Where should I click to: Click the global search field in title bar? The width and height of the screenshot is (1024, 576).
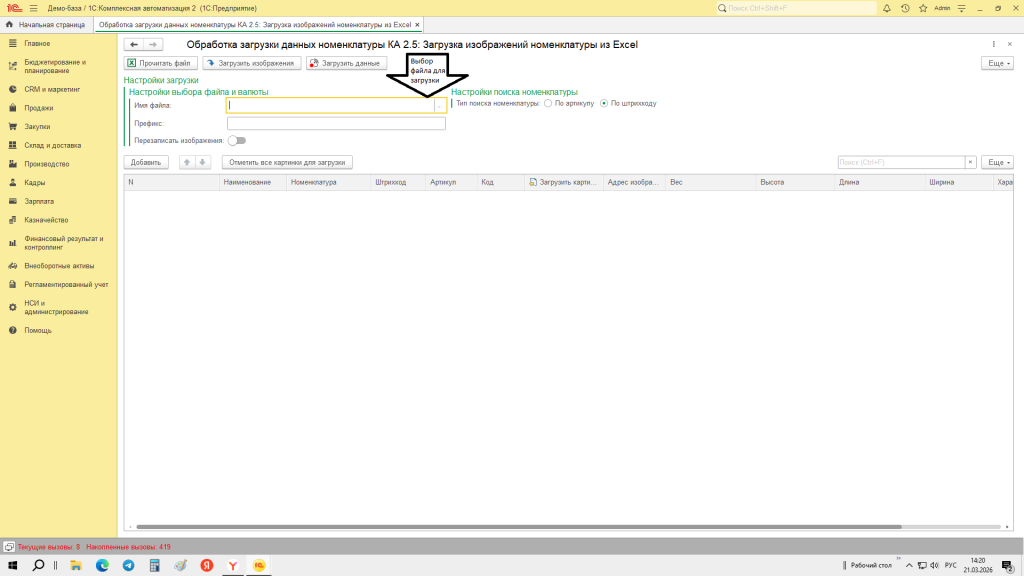(795, 8)
